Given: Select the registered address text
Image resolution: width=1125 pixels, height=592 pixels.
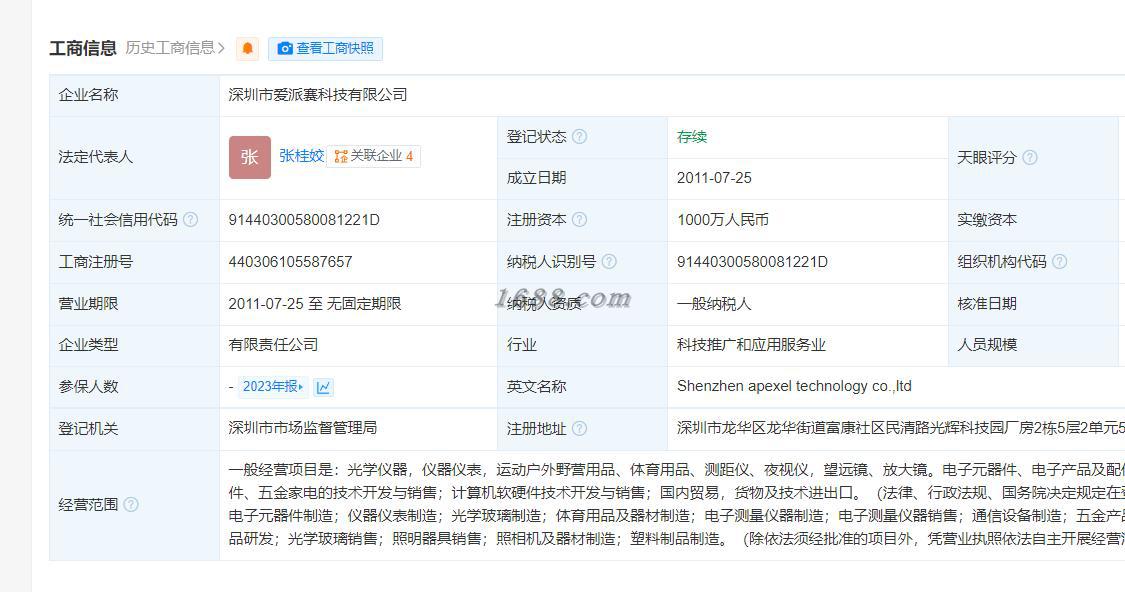Looking at the screenshot, I should coord(900,428).
